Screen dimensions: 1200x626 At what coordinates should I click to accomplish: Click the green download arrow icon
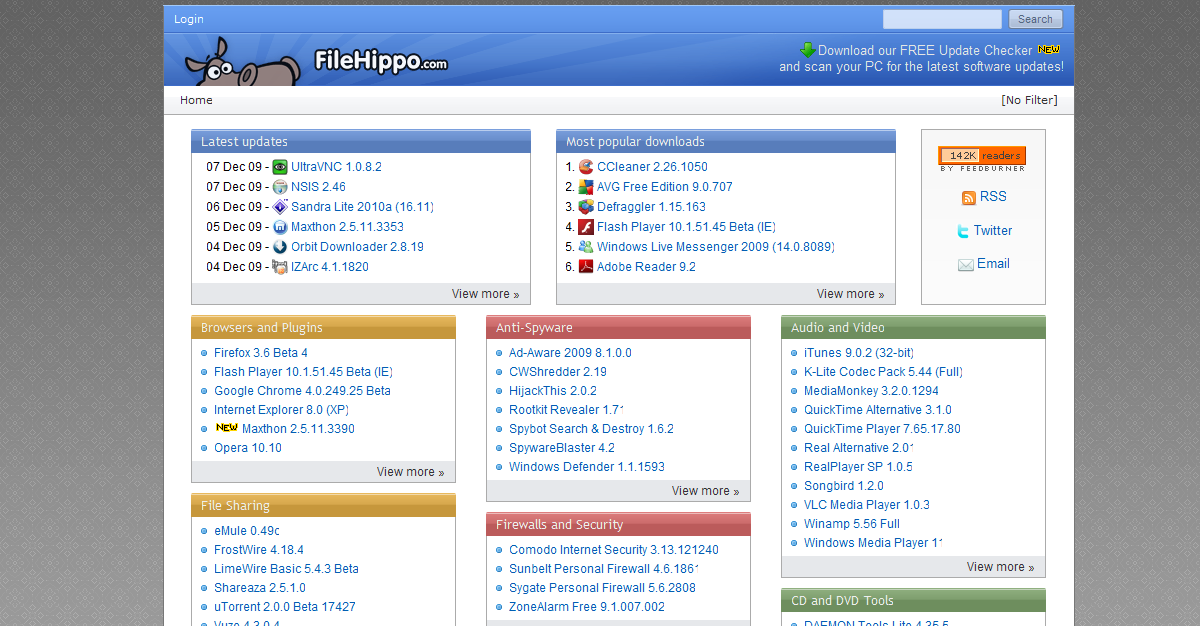pos(807,50)
